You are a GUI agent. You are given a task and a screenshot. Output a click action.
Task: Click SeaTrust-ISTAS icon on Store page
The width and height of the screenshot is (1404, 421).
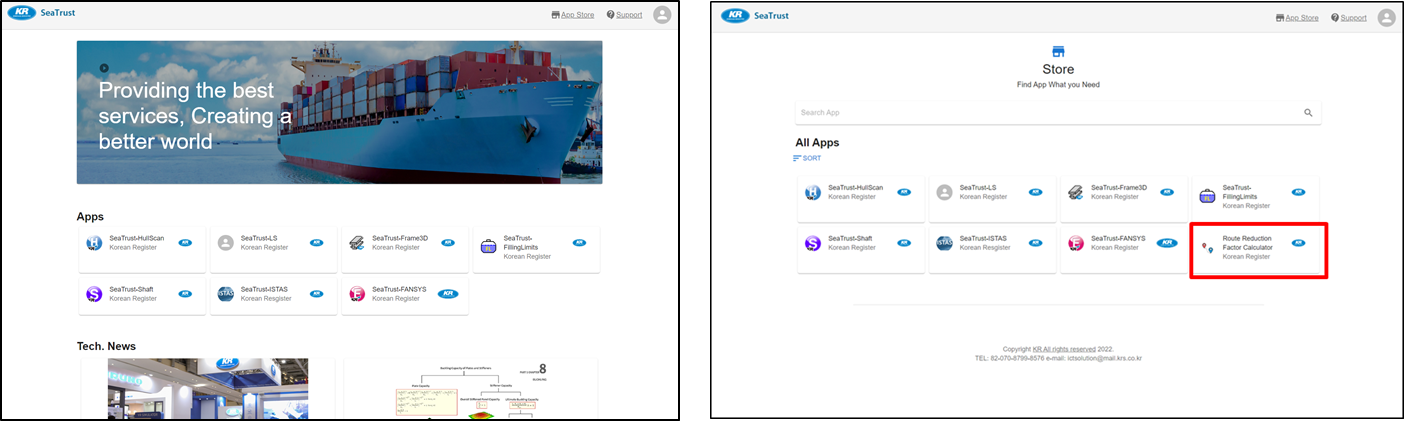(944, 243)
